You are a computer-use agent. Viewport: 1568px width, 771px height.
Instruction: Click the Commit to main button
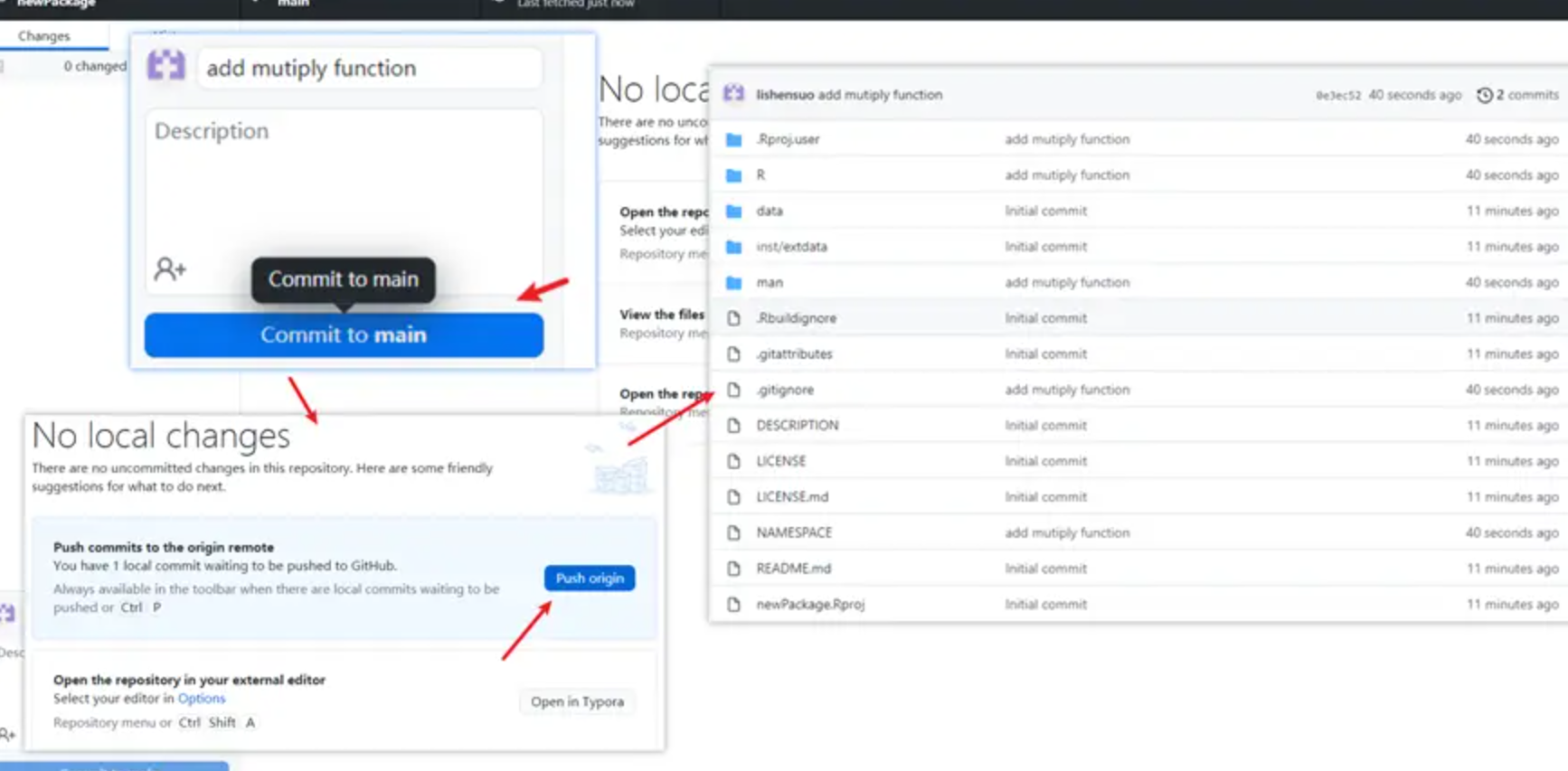tap(344, 335)
